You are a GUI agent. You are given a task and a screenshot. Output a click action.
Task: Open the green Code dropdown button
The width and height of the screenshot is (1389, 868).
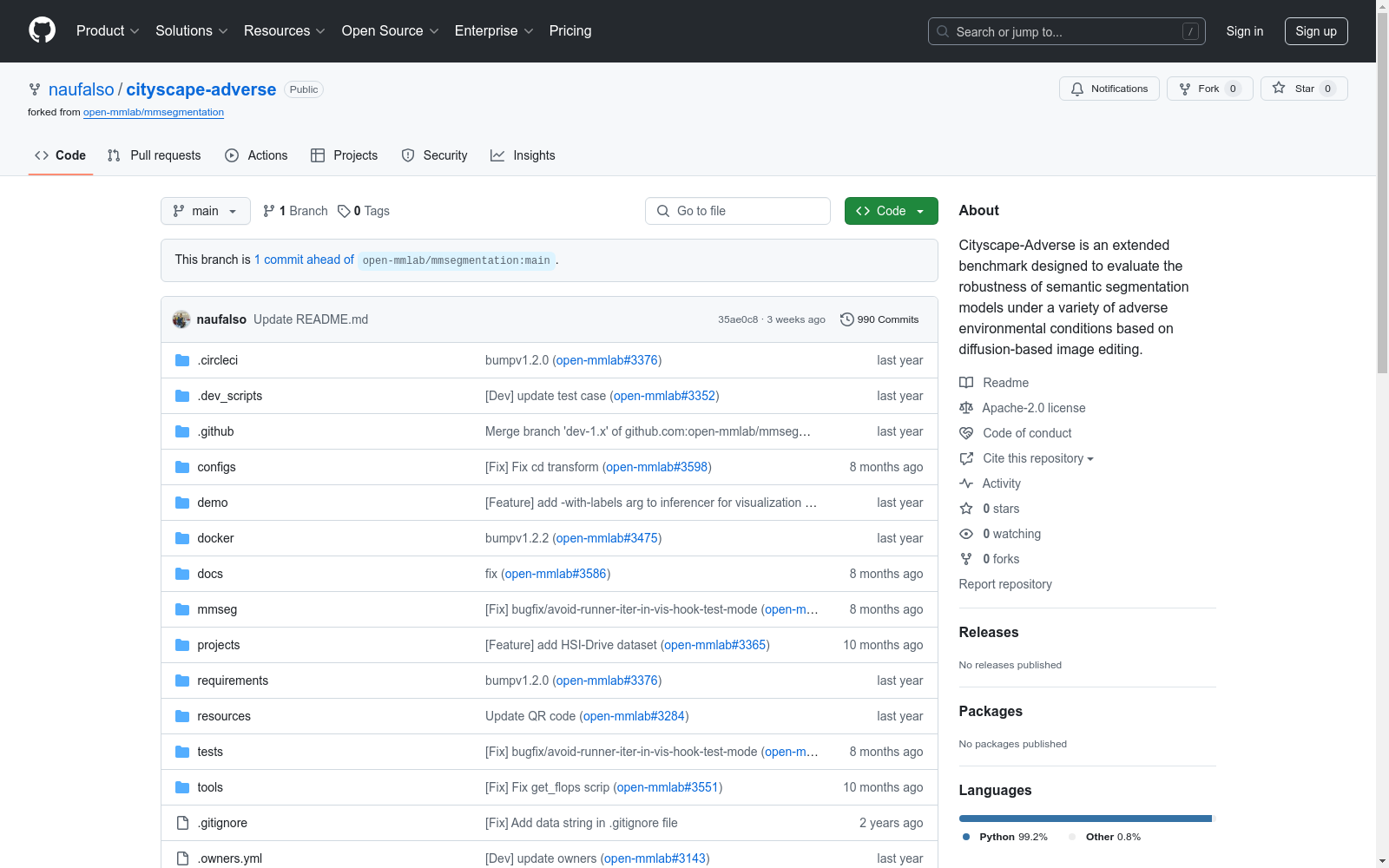(x=892, y=211)
